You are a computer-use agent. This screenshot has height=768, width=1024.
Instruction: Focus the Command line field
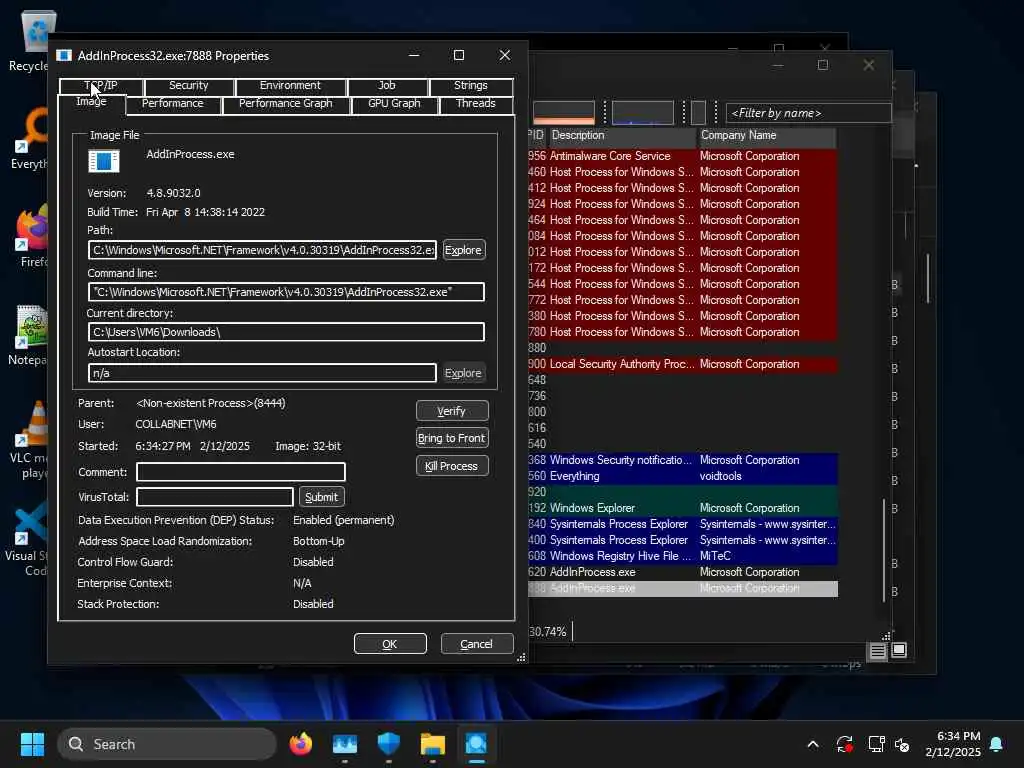coord(286,292)
